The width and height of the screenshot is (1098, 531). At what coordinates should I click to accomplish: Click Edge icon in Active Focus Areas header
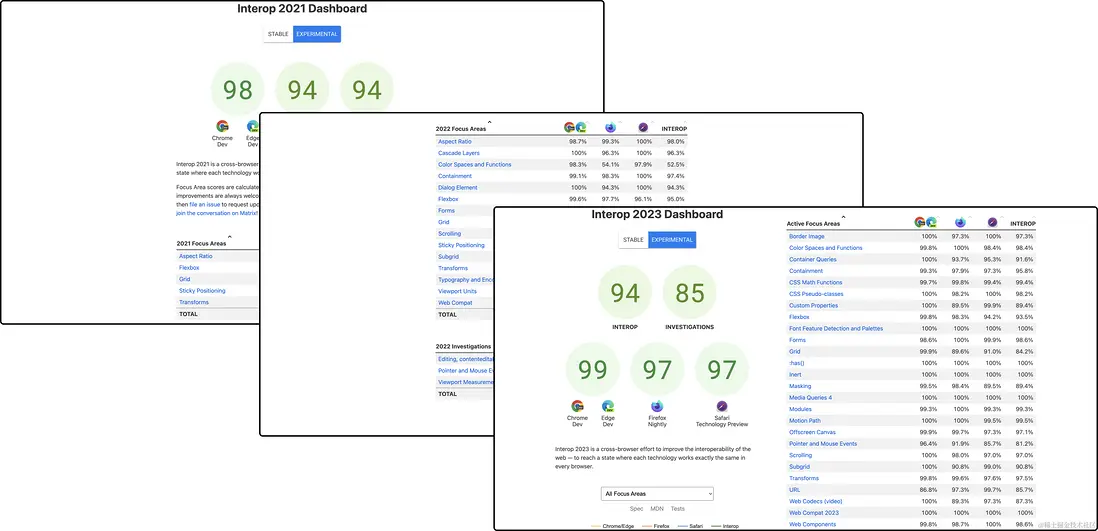(x=931, y=222)
